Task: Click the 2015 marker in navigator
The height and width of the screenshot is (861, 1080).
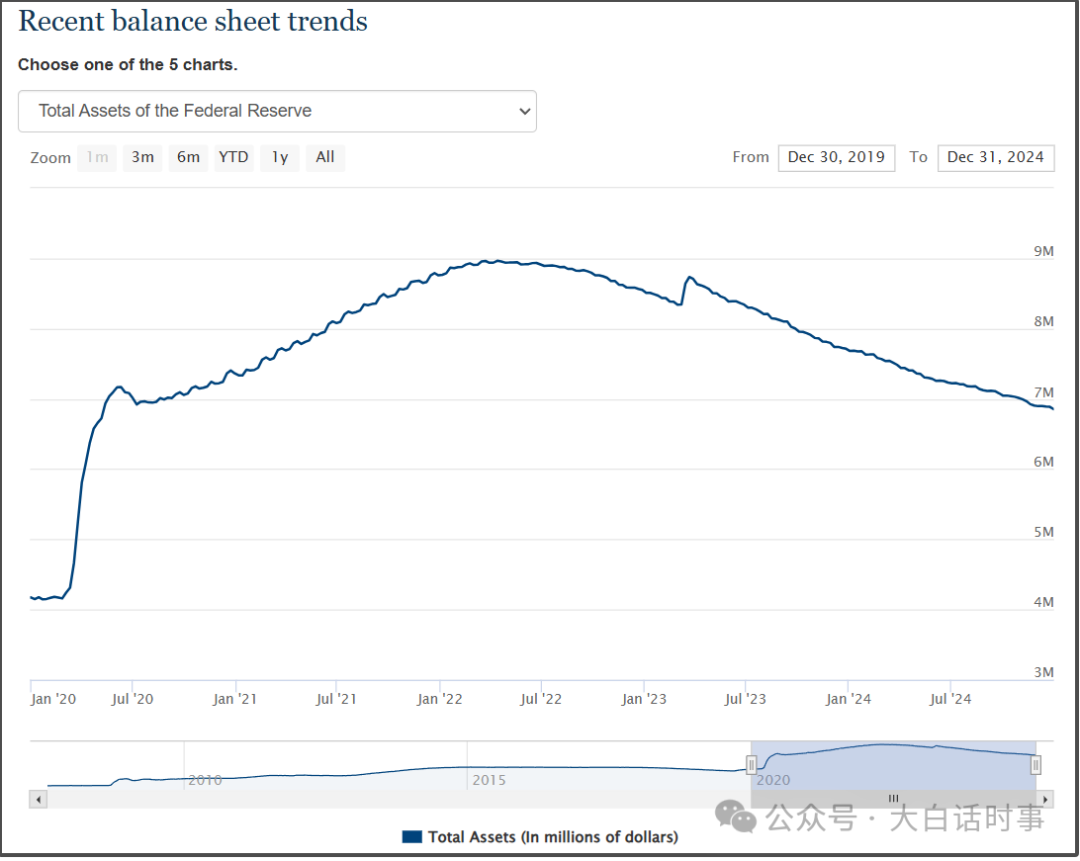Action: point(489,780)
